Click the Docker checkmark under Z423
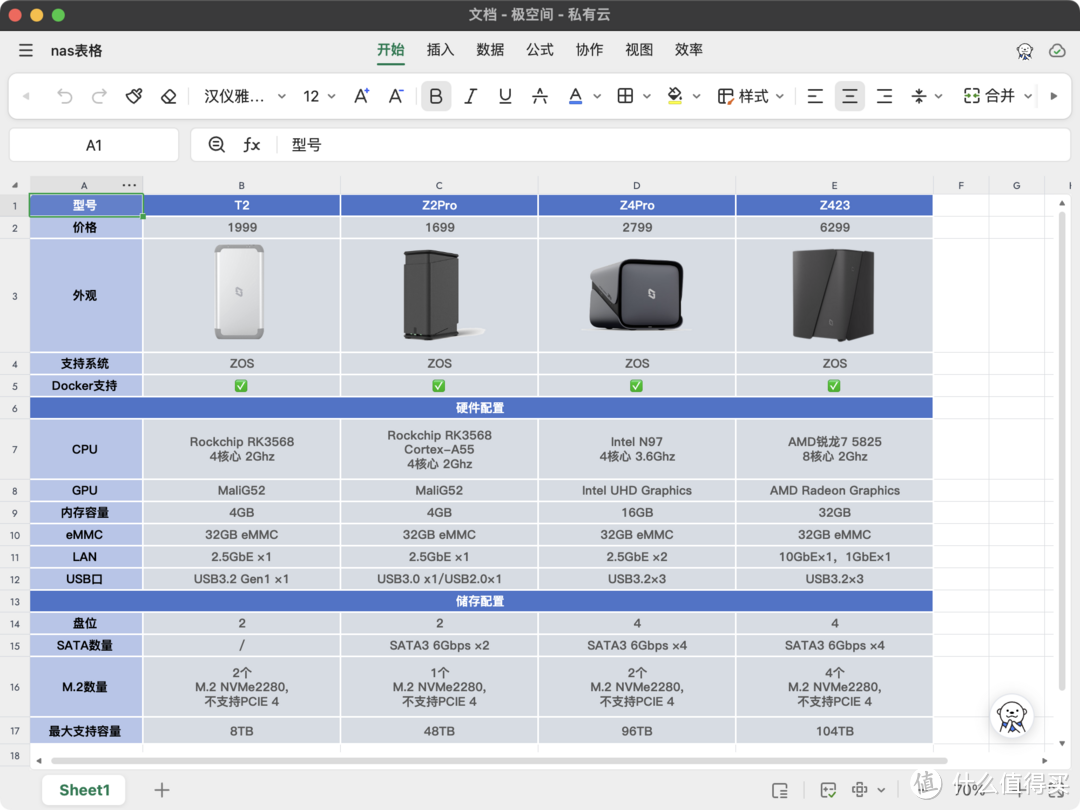 tap(834, 386)
